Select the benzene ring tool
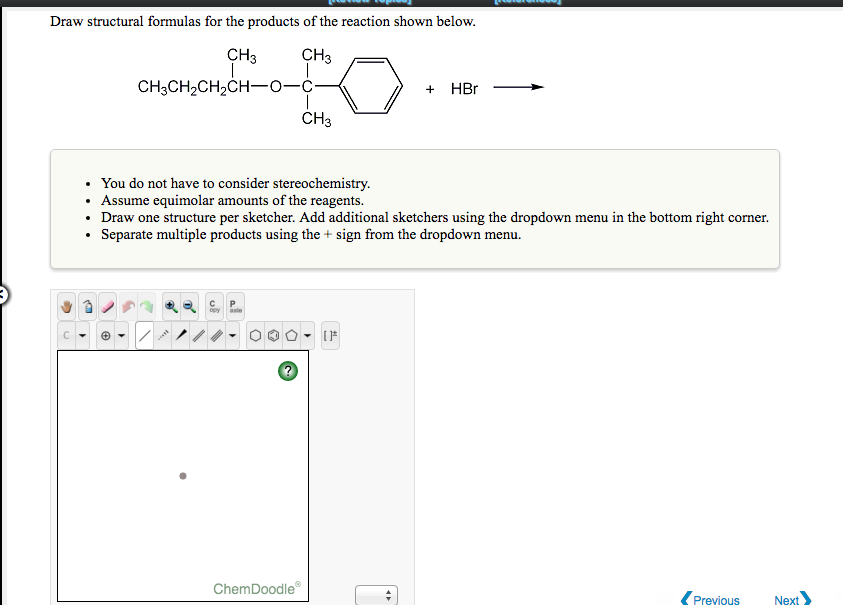Viewport: 843px width, 605px height. pyautogui.click(x=272, y=334)
